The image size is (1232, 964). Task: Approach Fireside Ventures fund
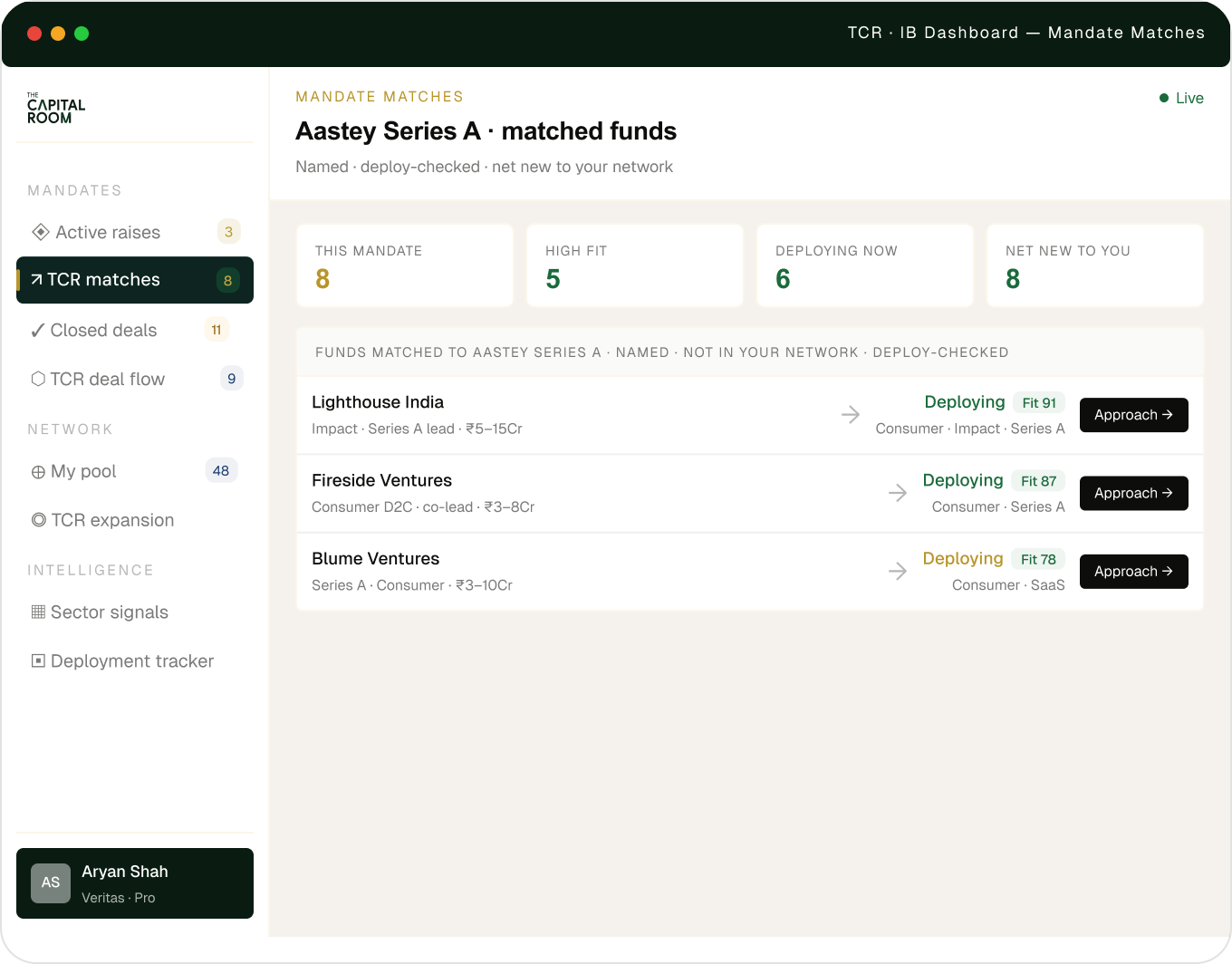coord(1134,493)
